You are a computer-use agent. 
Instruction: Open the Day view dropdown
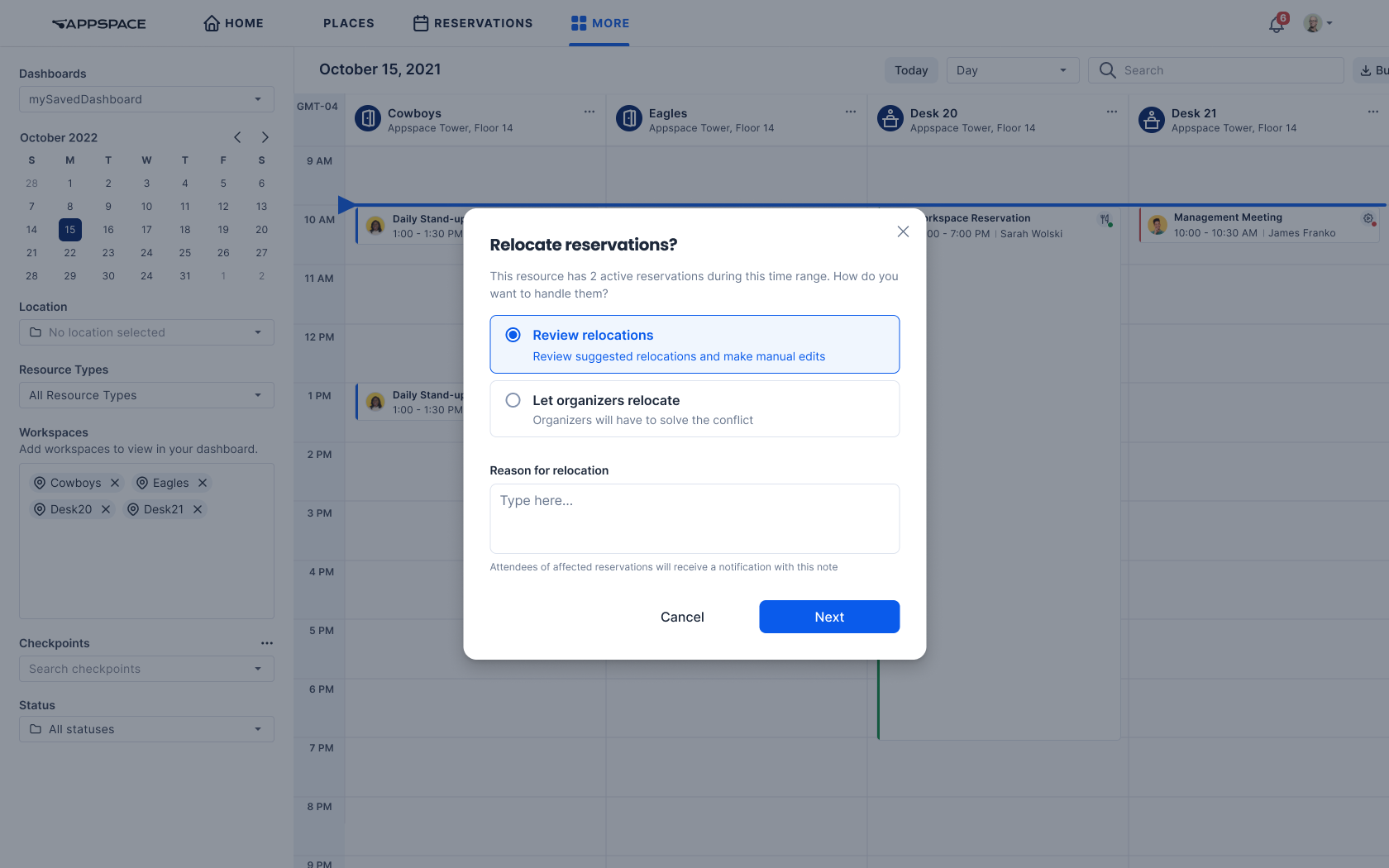point(1012,69)
